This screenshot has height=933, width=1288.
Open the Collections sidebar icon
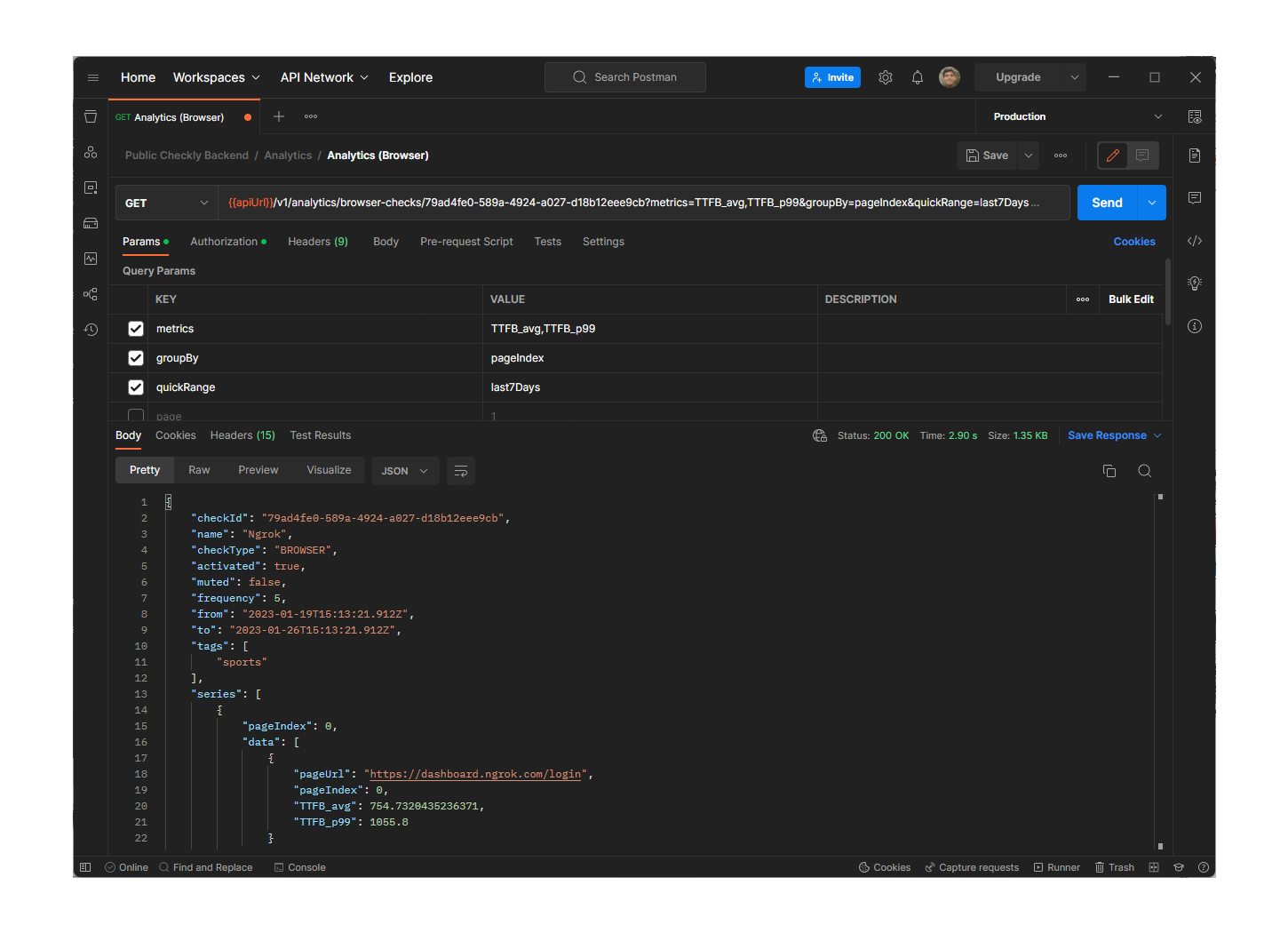[91, 116]
